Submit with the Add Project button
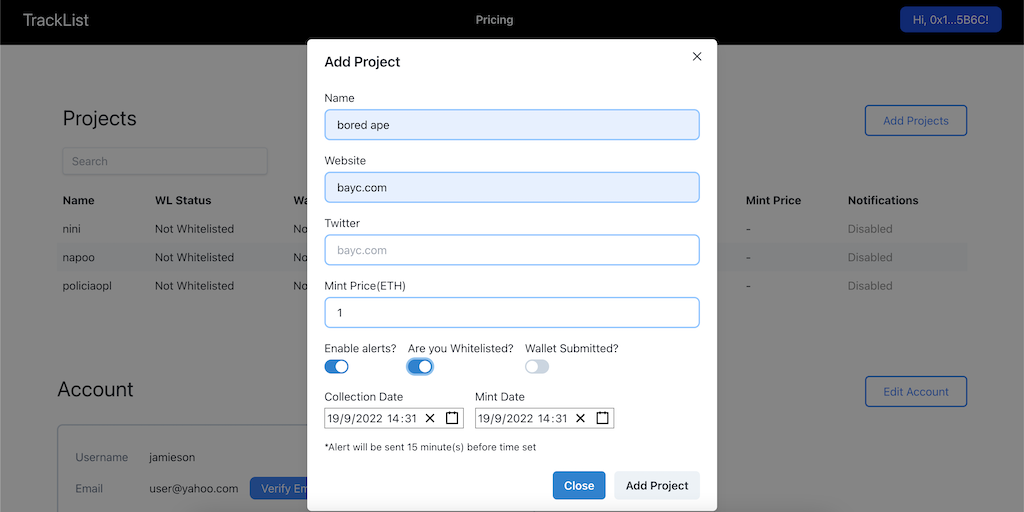1024x512 pixels. [x=656, y=485]
